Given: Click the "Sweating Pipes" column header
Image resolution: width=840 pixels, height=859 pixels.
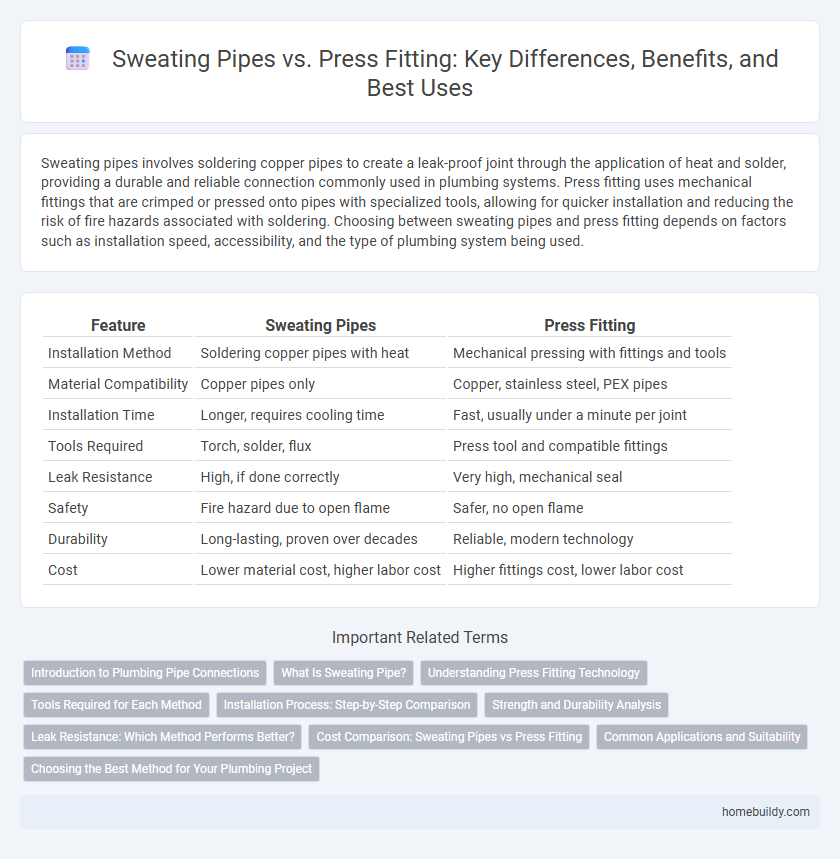Looking at the screenshot, I should (320, 325).
